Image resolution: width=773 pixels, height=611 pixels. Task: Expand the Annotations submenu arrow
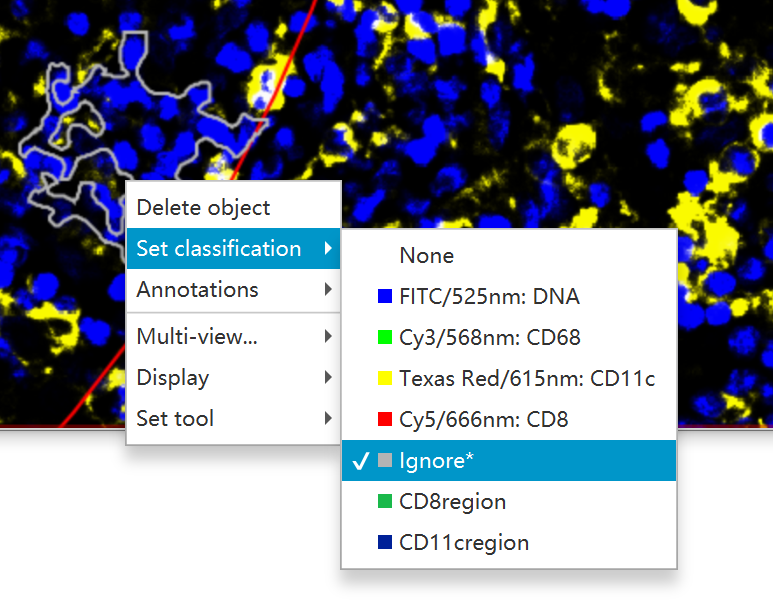pos(329,290)
